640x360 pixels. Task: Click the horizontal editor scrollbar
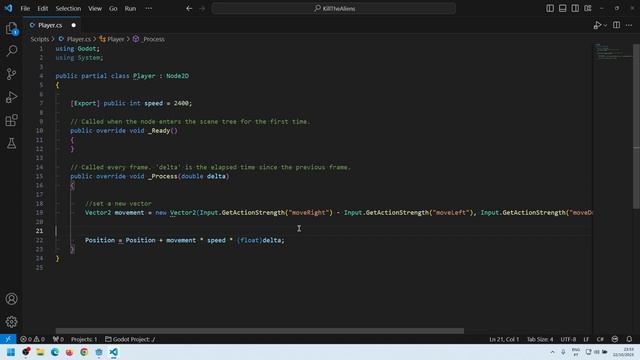(x=260, y=331)
